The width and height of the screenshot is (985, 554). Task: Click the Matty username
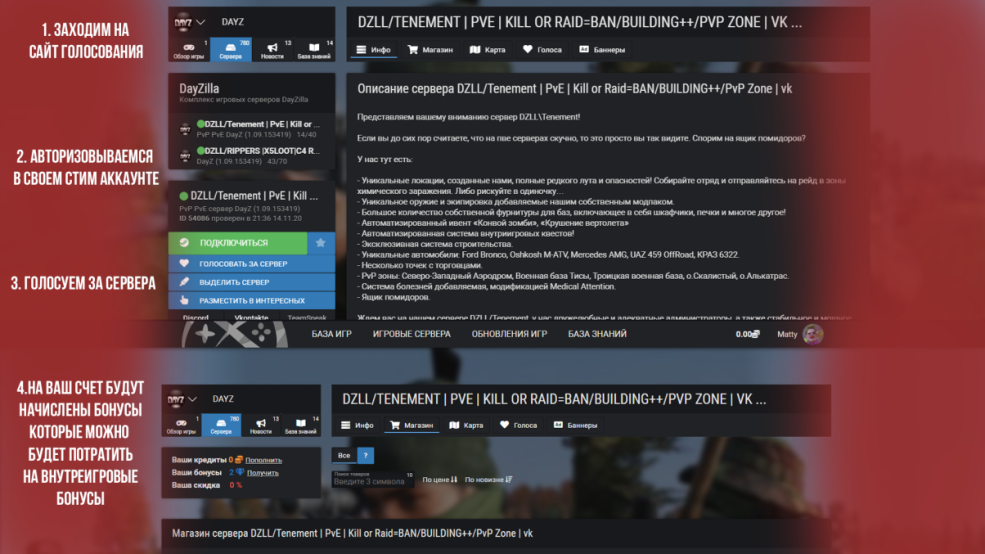(x=787, y=334)
